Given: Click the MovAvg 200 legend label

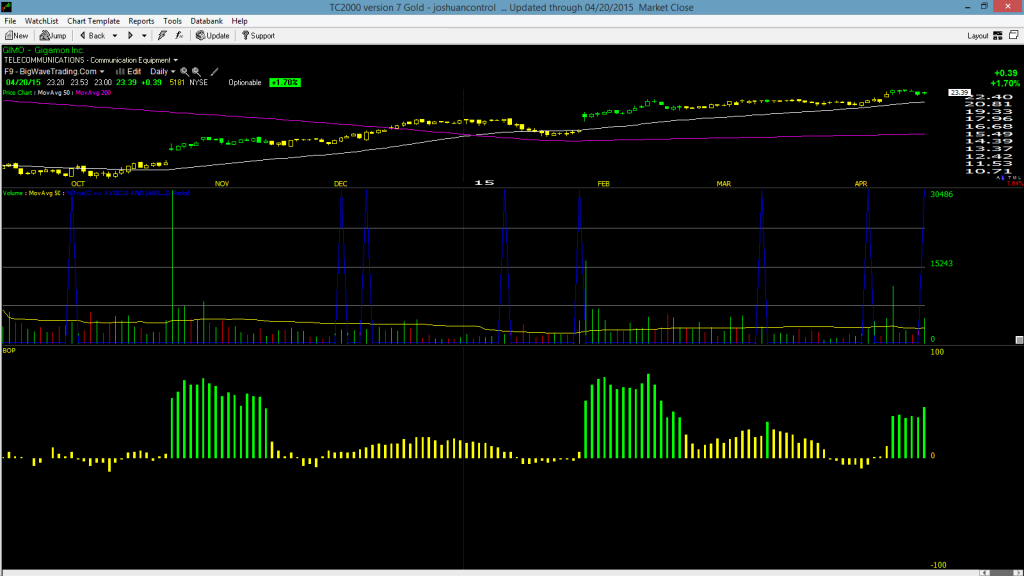Looking at the screenshot, I should tap(93, 93).
